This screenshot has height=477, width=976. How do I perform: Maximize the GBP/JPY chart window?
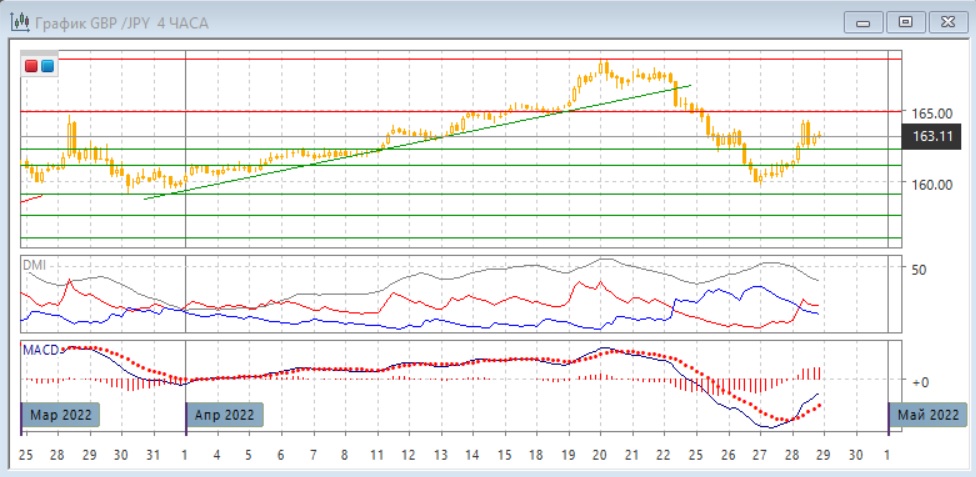coord(905,21)
